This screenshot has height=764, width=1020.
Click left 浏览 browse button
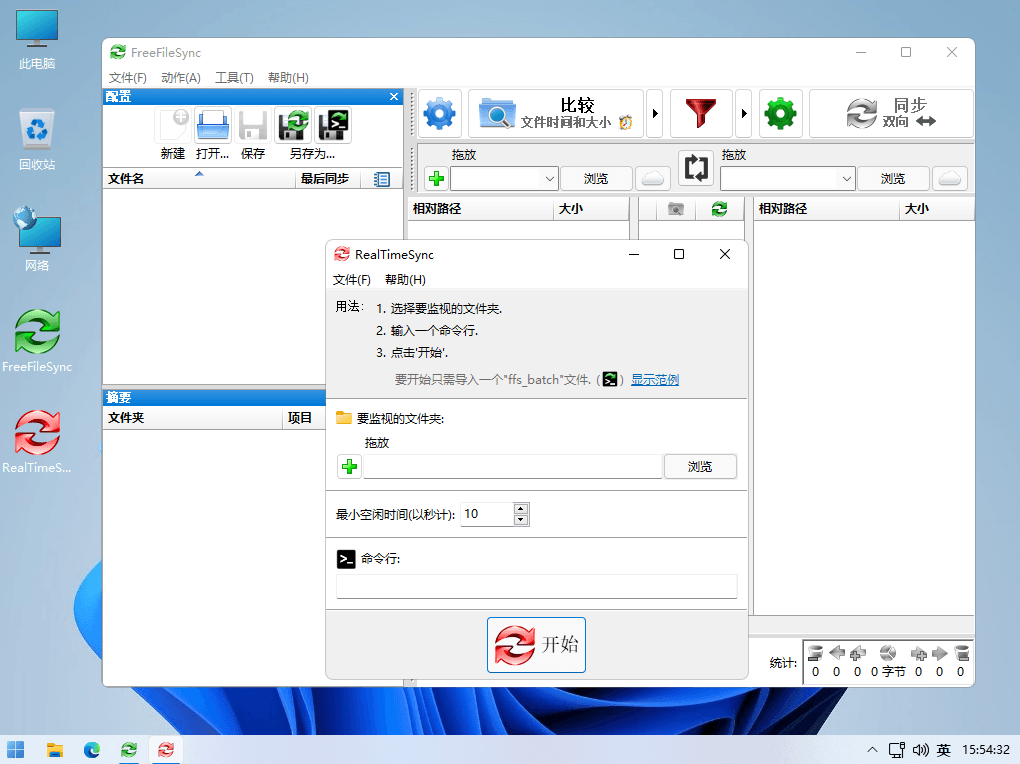click(x=596, y=178)
